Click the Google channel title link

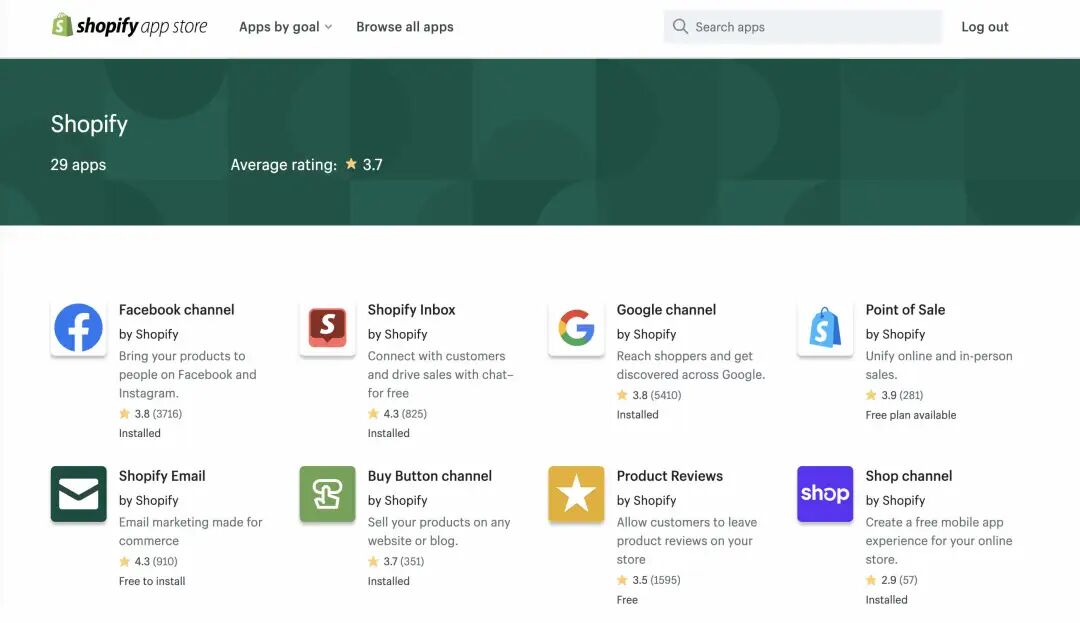click(x=666, y=310)
